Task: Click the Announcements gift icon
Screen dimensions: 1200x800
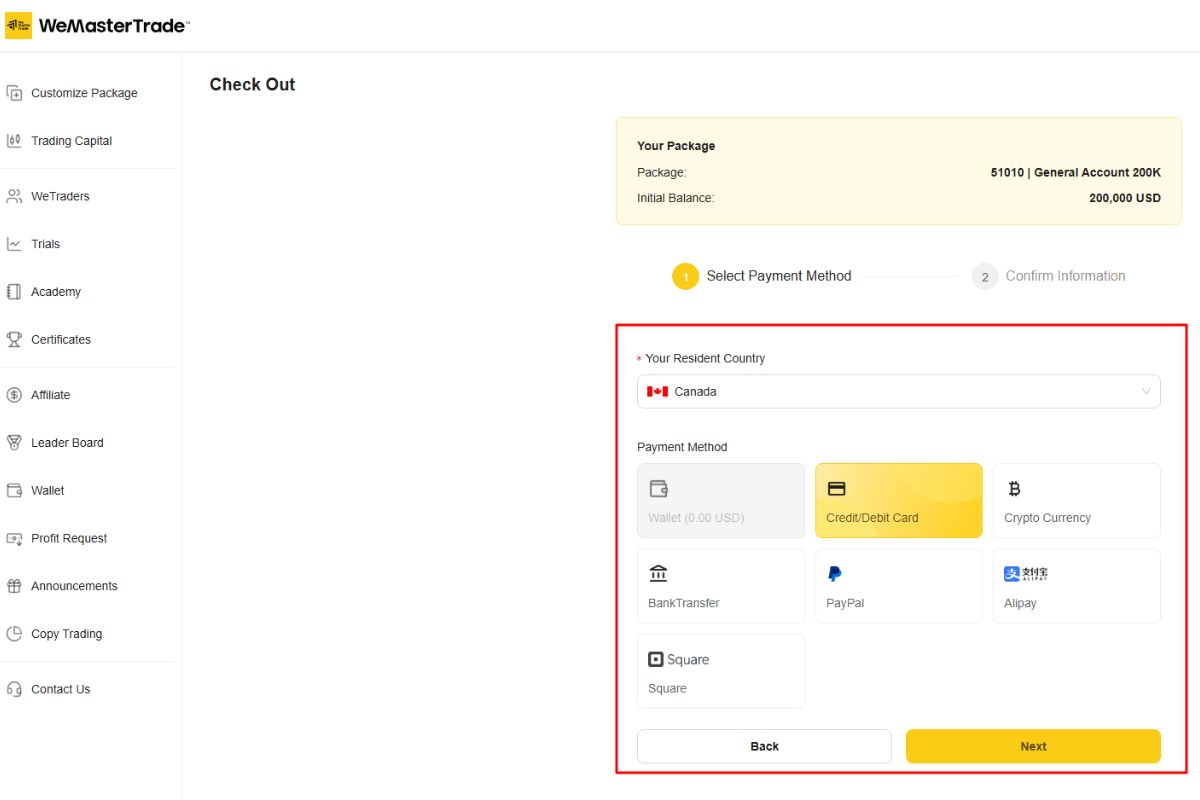Action: pyautogui.click(x=14, y=586)
